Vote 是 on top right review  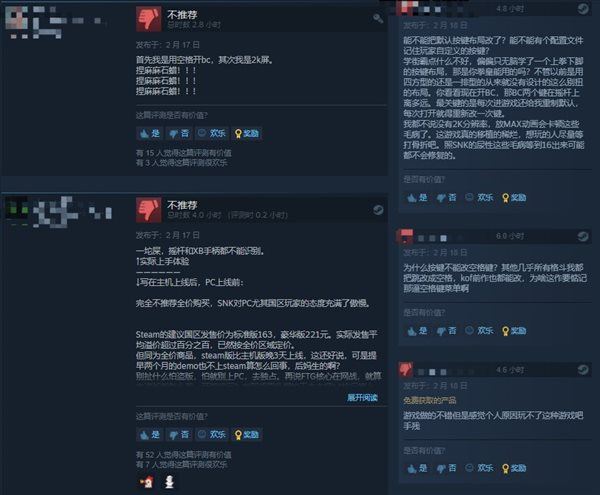(417, 198)
